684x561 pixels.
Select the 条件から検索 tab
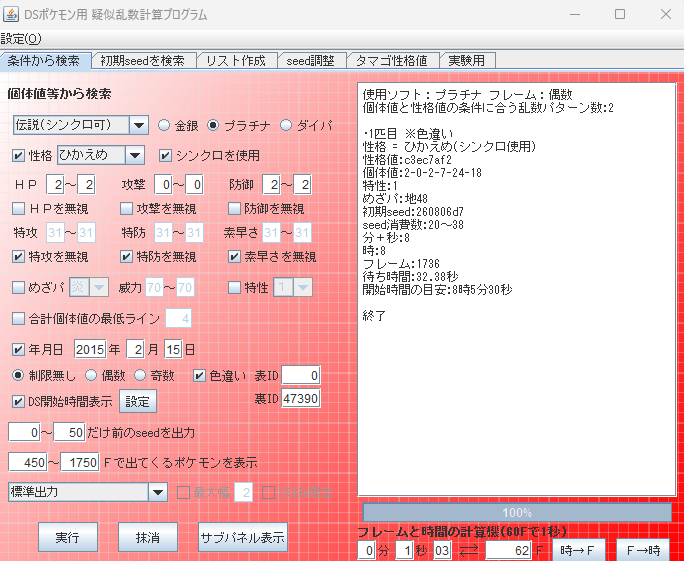pos(44,61)
